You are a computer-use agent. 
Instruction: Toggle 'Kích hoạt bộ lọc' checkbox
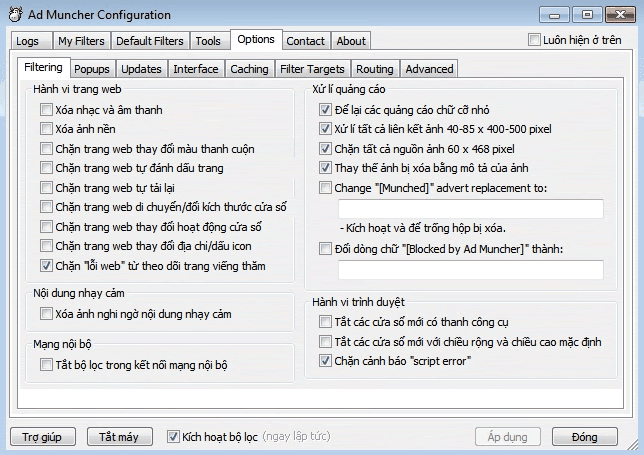coord(173,437)
